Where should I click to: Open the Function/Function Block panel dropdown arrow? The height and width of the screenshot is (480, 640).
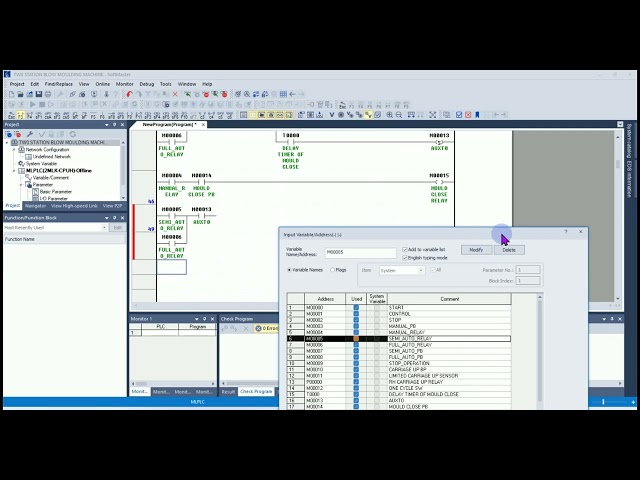click(107, 218)
